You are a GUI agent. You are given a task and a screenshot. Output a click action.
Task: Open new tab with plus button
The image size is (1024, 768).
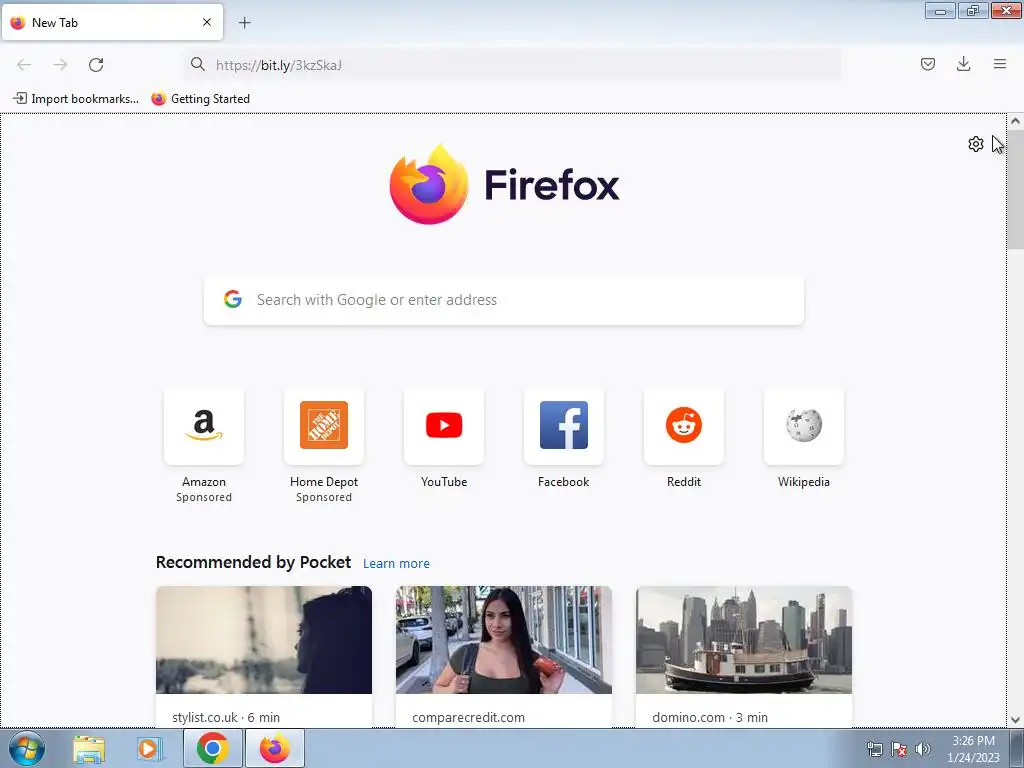coord(244,23)
